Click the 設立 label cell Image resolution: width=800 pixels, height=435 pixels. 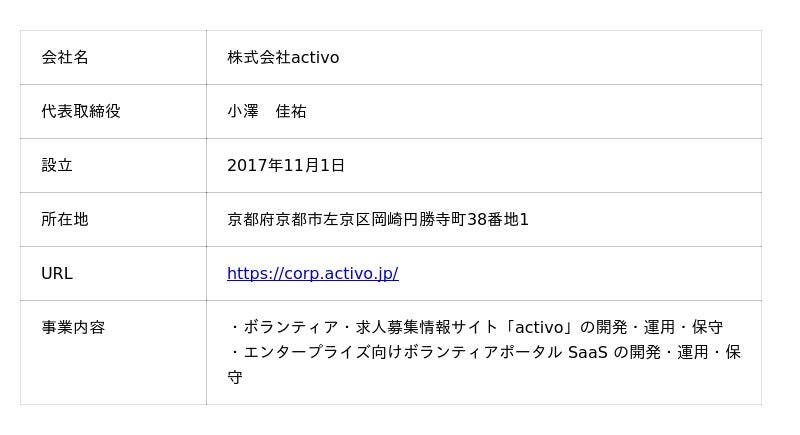(x=113, y=165)
